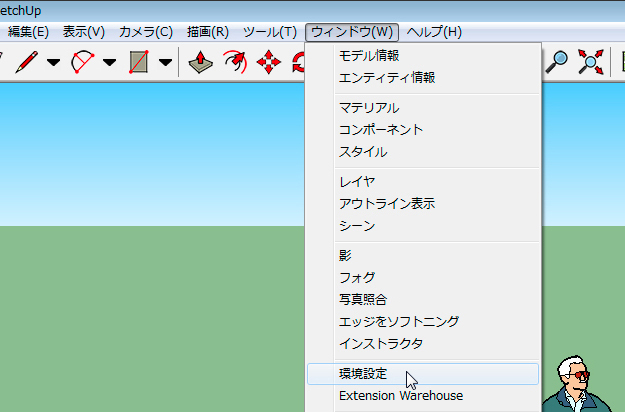Open 環境設定 preferences
Screen dimensions: 625x412
[423, 374]
